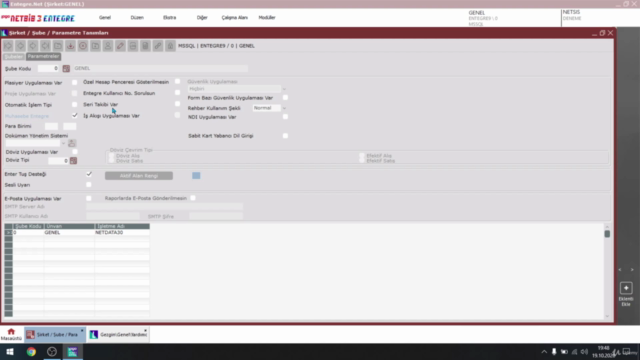The image size is (640, 360).
Task: Click the printer toolbar icon
Action: point(133,46)
